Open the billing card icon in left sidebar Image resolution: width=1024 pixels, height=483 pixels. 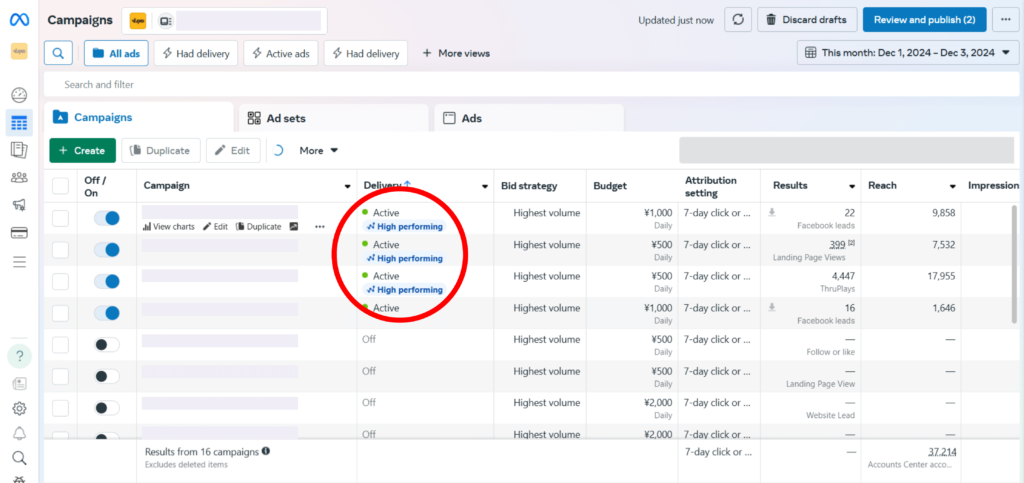tap(18, 233)
